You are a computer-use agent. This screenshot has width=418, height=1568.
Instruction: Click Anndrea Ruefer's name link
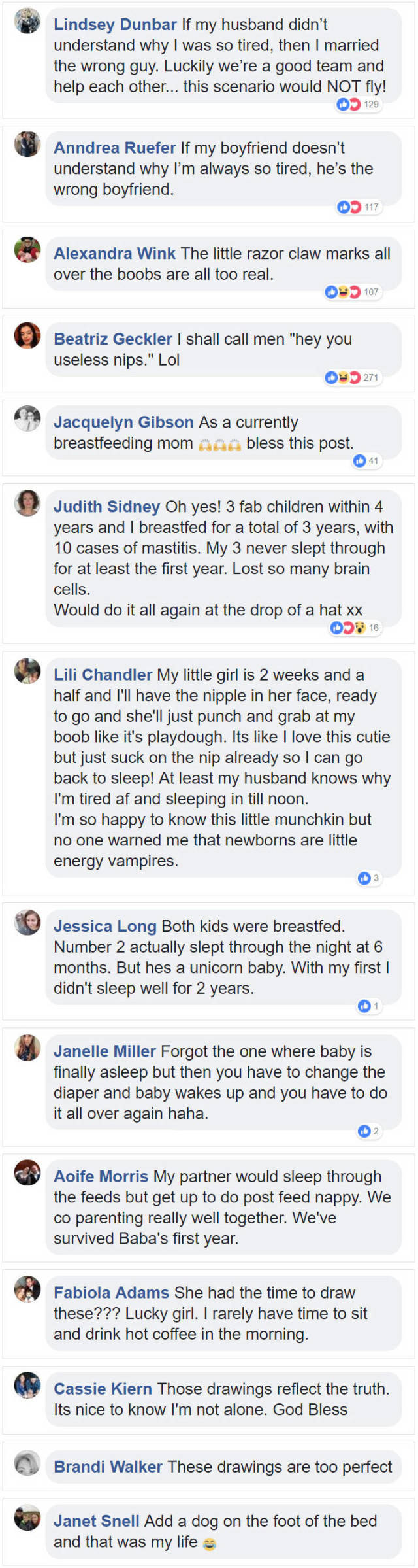[x=114, y=148]
